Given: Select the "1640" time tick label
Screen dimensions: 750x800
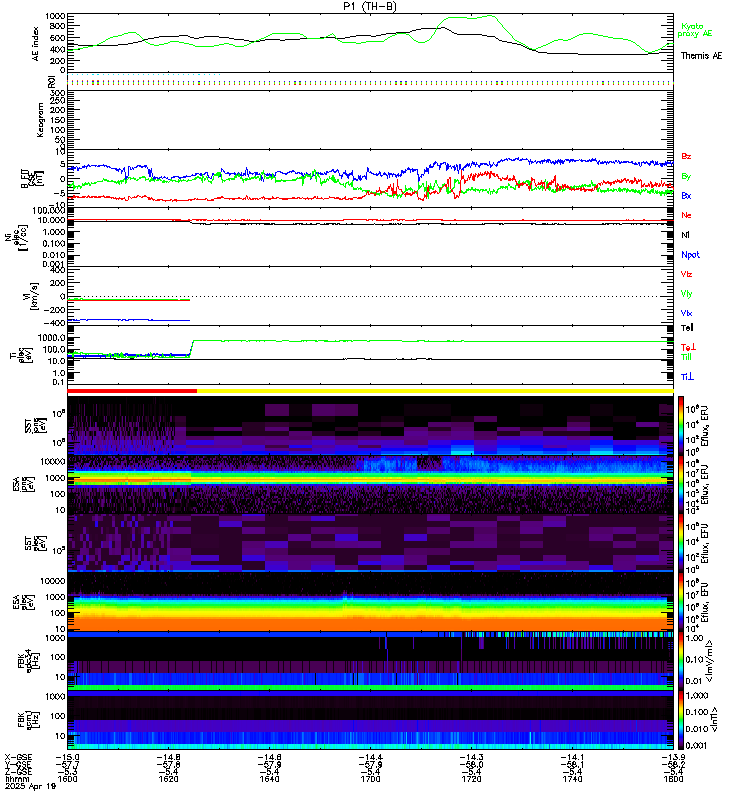Looking at the screenshot, I should point(269,779).
